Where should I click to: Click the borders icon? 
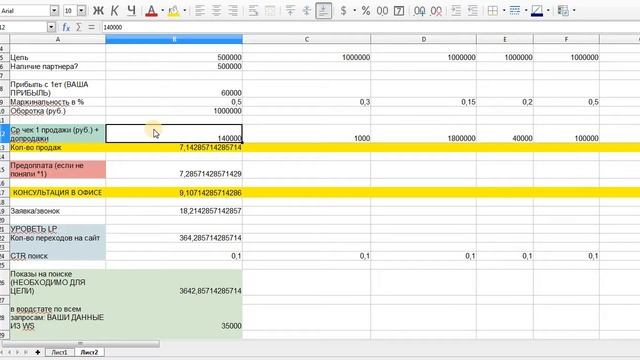[493, 11]
